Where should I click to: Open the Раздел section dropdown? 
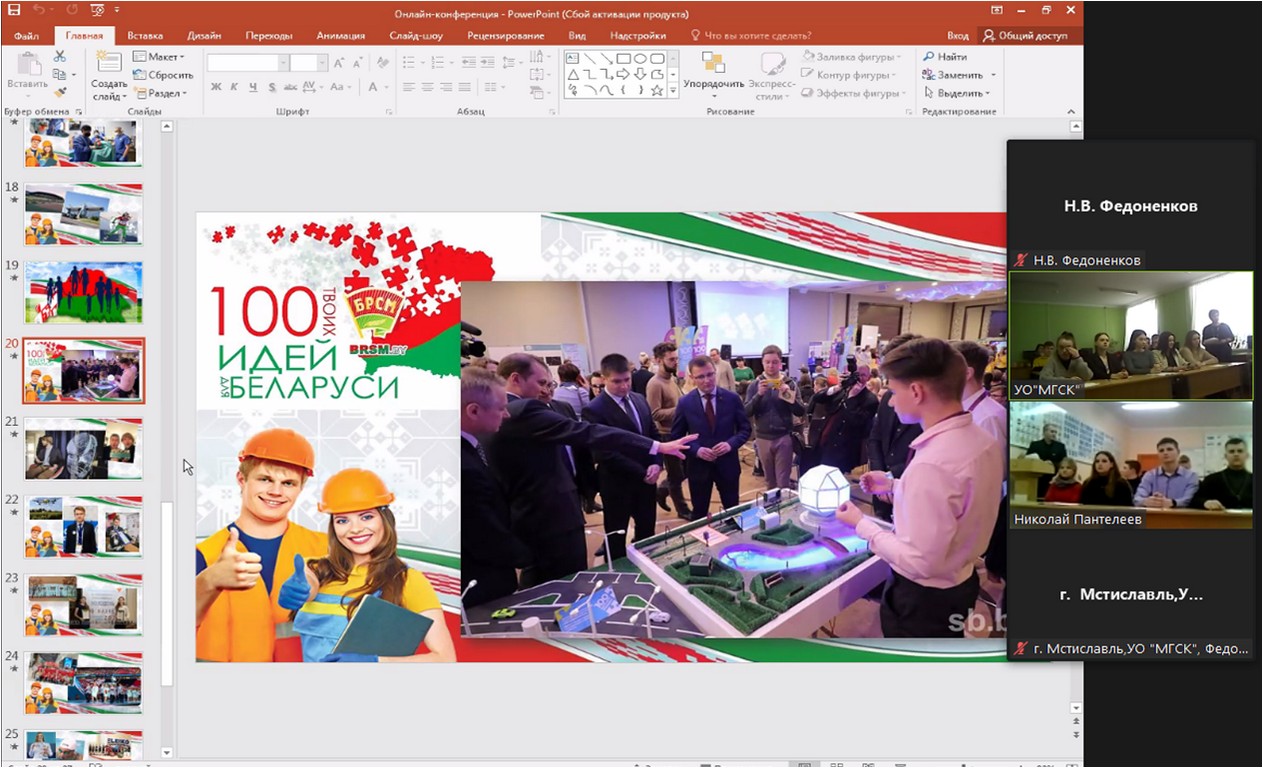(160, 93)
